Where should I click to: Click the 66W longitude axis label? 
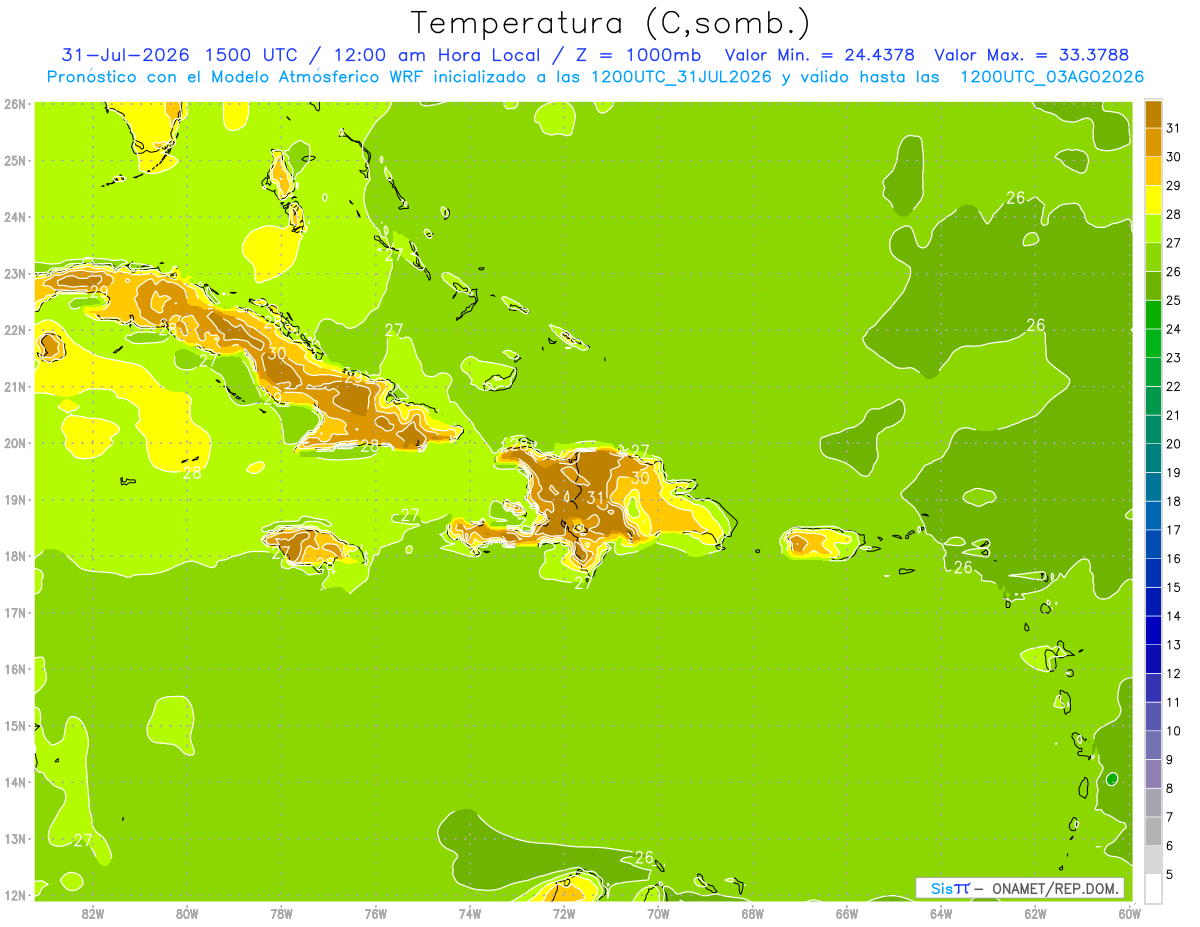(847, 913)
